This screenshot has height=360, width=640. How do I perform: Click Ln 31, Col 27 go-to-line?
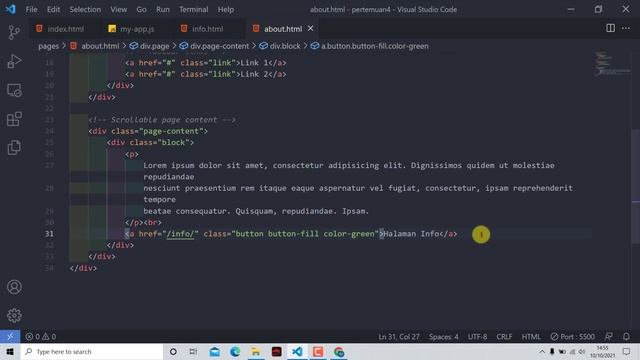pyautogui.click(x=398, y=336)
